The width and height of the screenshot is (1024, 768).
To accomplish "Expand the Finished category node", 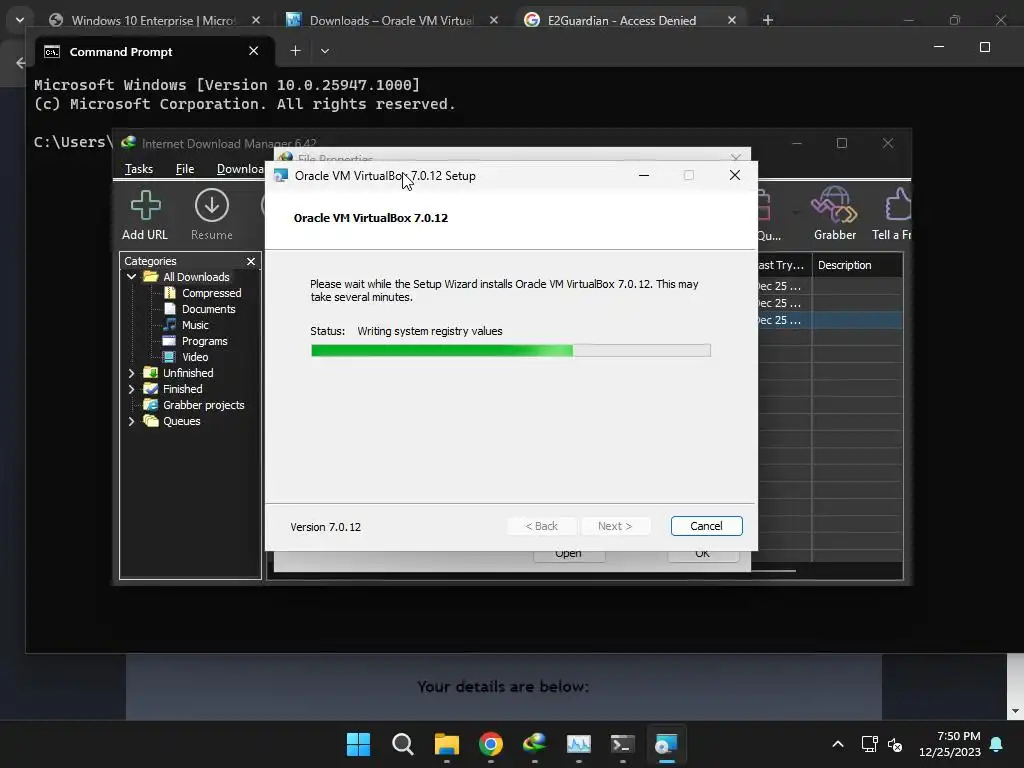I will point(131,389).
